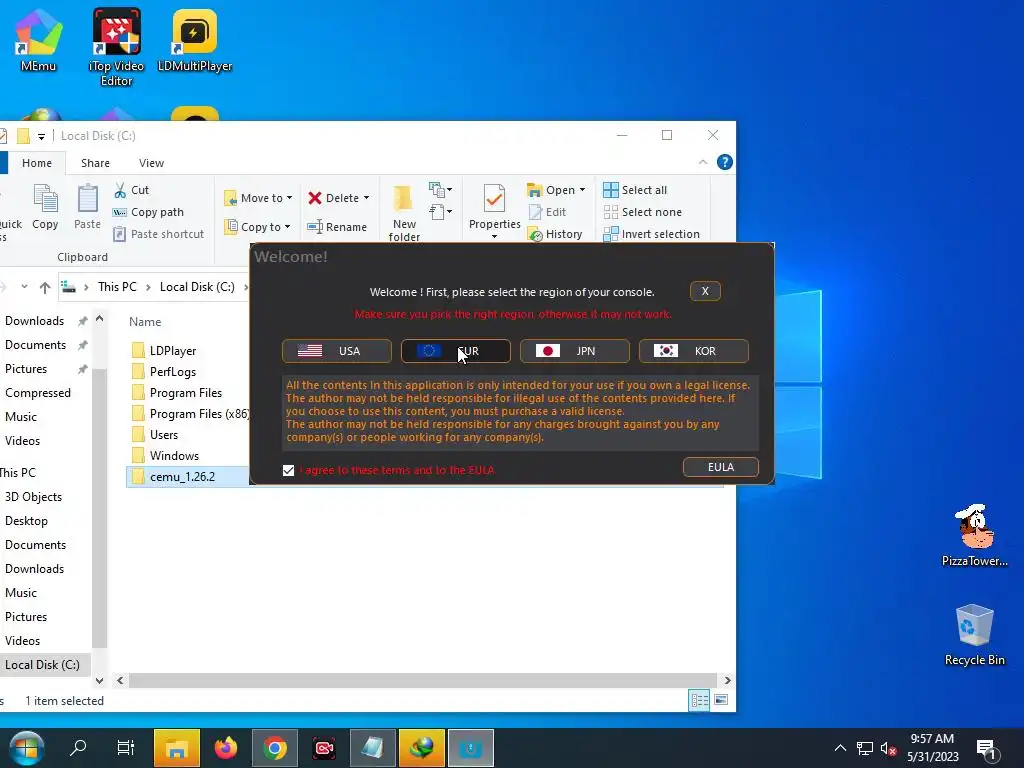Click the Name column header
Image resolution: width=1024 pixels, height=768 pixels.
(x=145, y=321)
